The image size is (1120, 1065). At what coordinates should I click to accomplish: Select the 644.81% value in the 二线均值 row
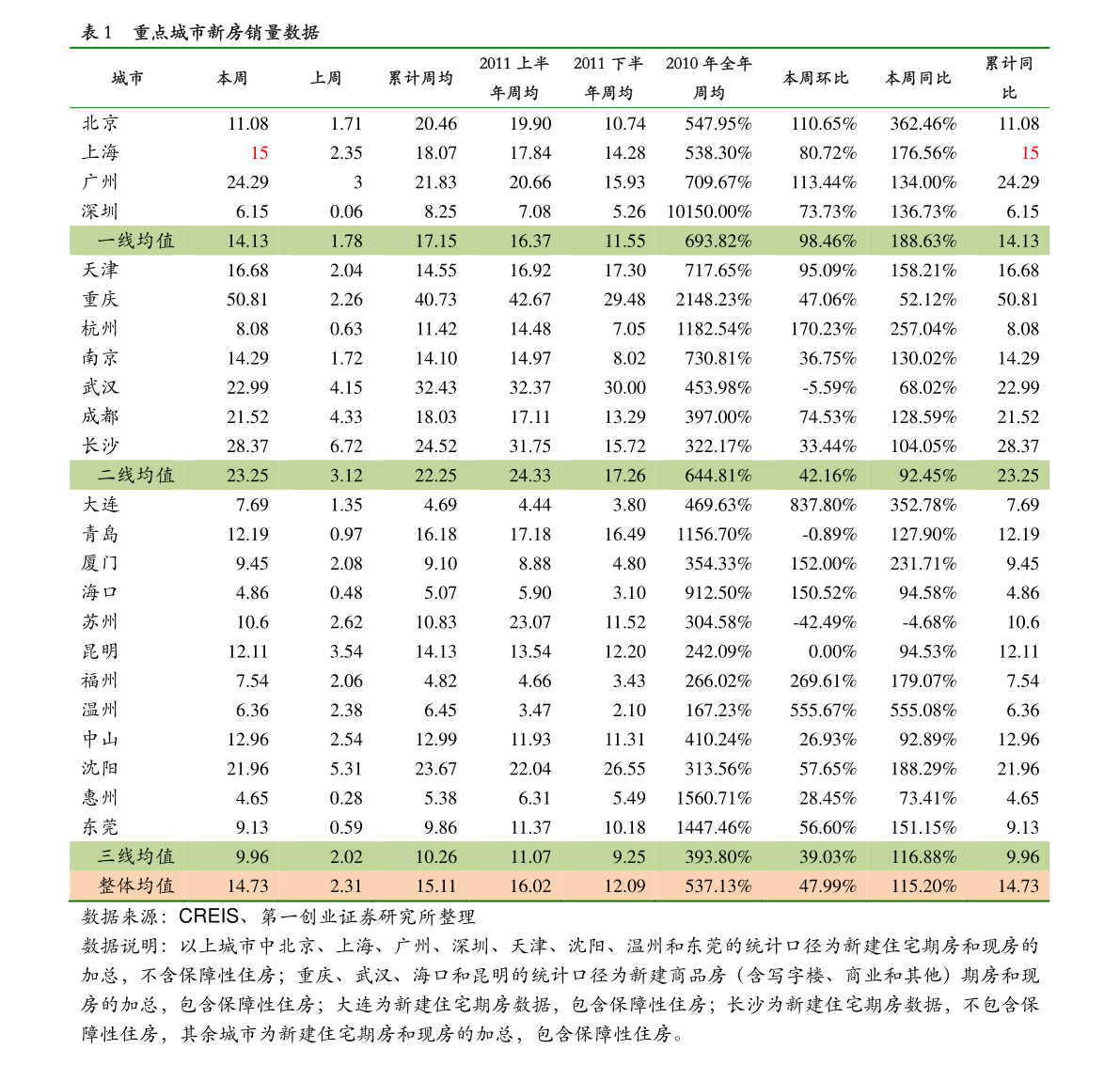tap(718, 477)
